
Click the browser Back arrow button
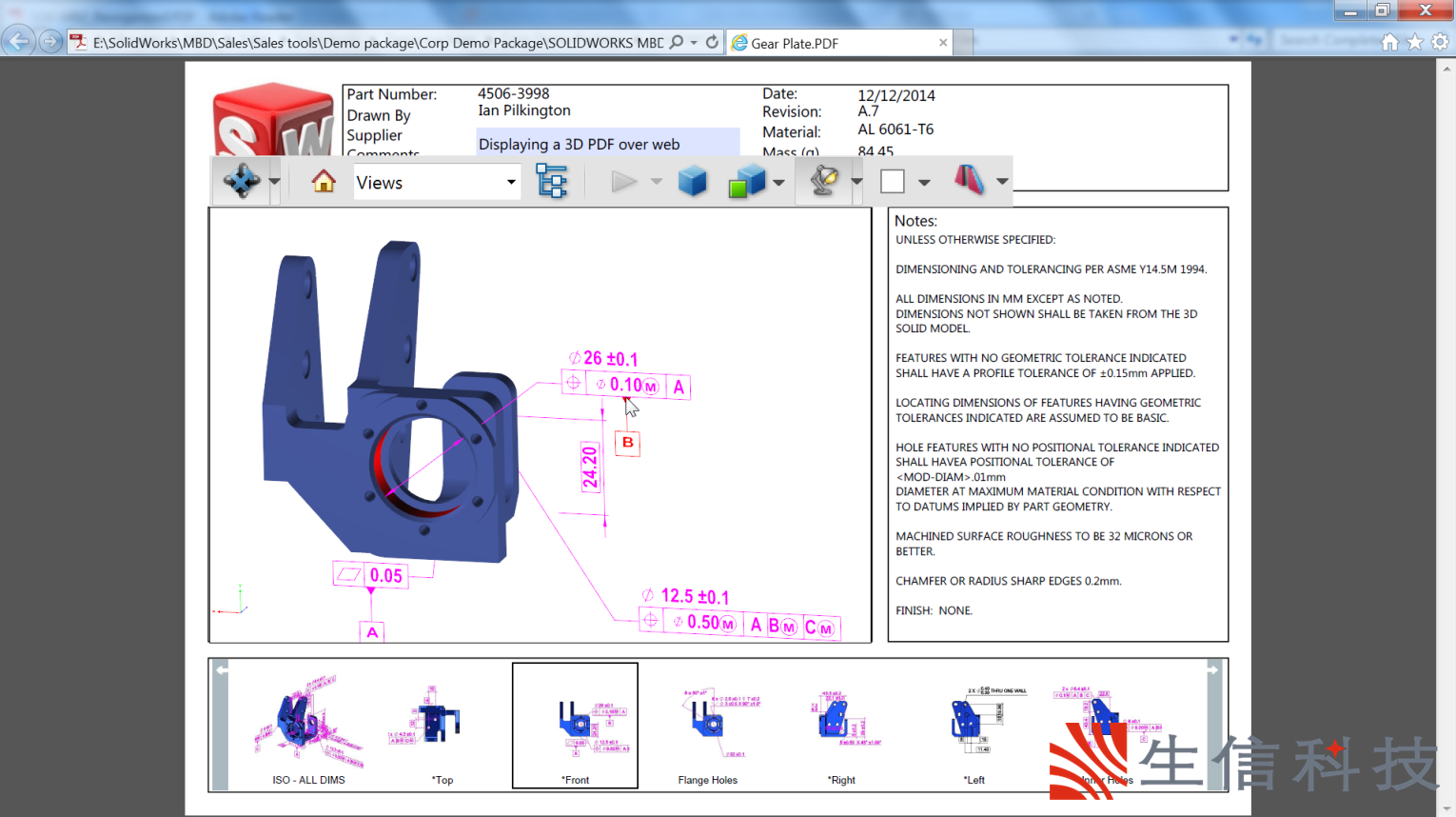point(18,41)
